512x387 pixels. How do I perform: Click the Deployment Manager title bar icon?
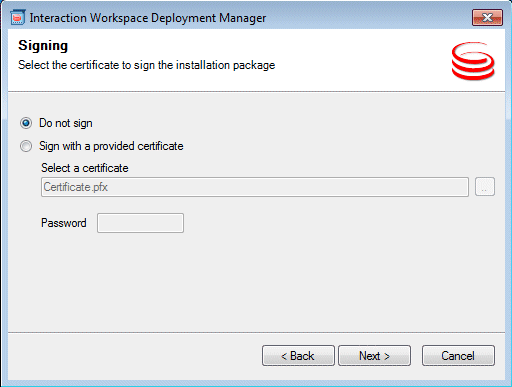tap(17, 17)
